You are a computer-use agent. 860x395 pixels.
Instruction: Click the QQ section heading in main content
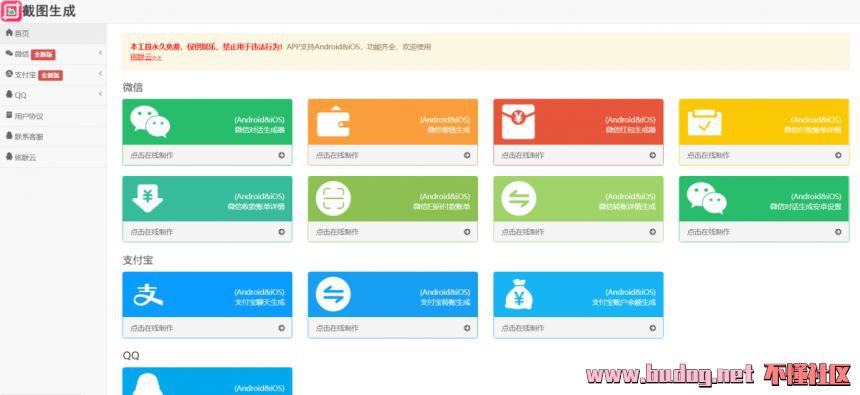coord(131,356)
